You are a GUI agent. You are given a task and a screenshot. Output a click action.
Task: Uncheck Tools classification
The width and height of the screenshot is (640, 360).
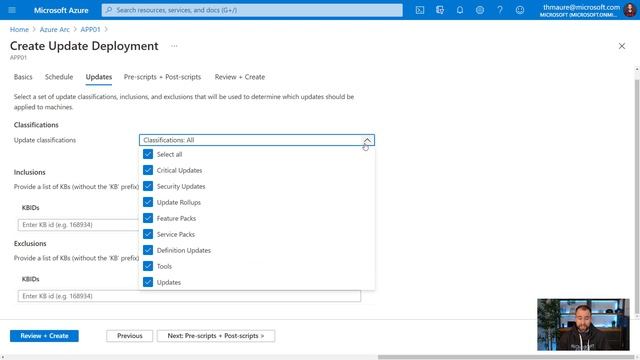148,266
